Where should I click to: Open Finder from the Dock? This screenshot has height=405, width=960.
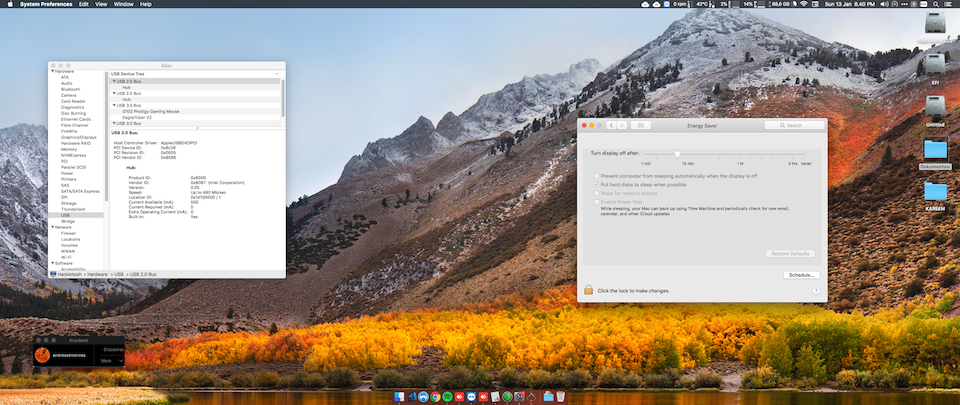(399, 397)
